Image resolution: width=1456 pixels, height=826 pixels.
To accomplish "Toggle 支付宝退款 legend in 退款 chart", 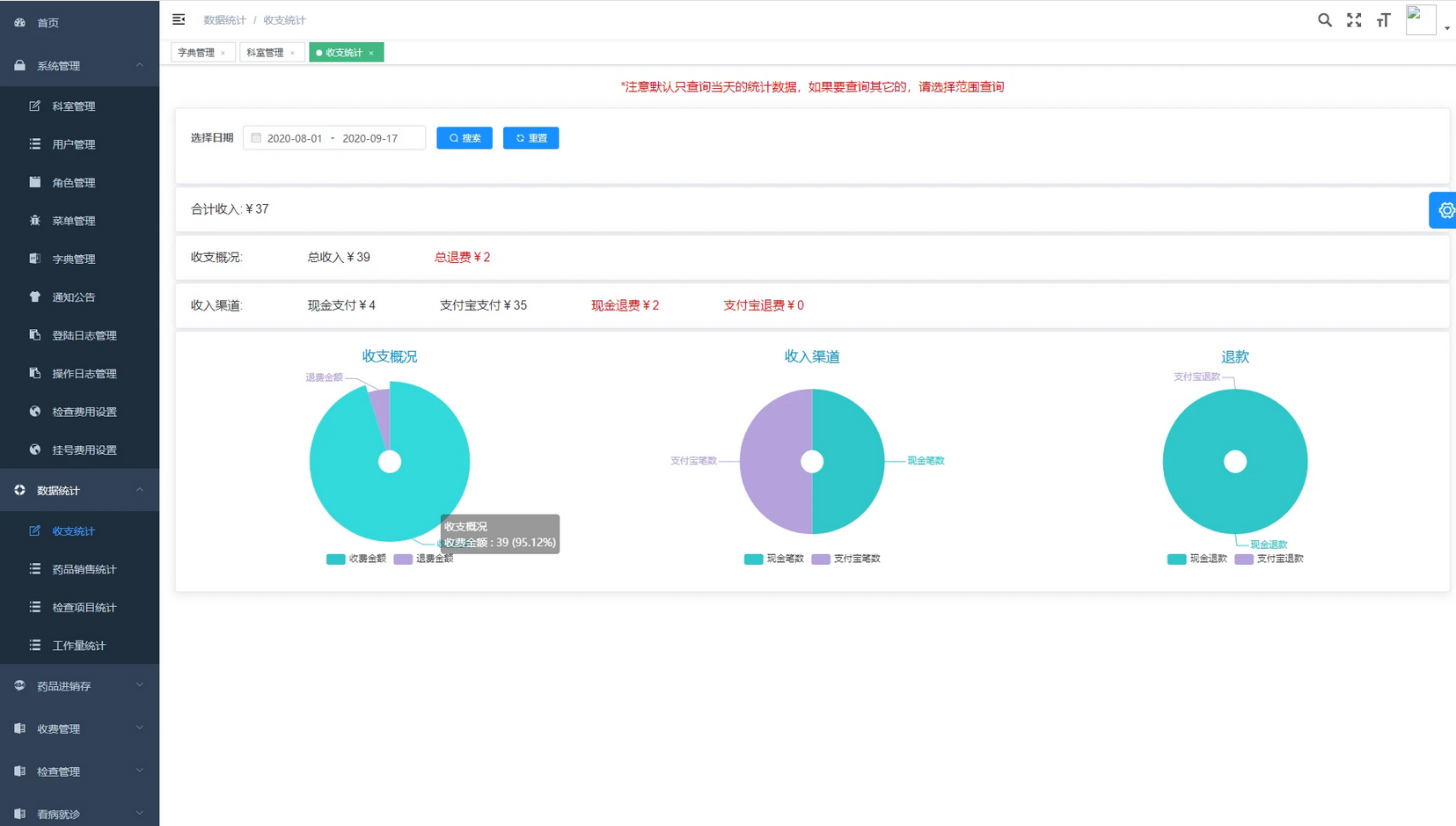I will click(1269, 559).
